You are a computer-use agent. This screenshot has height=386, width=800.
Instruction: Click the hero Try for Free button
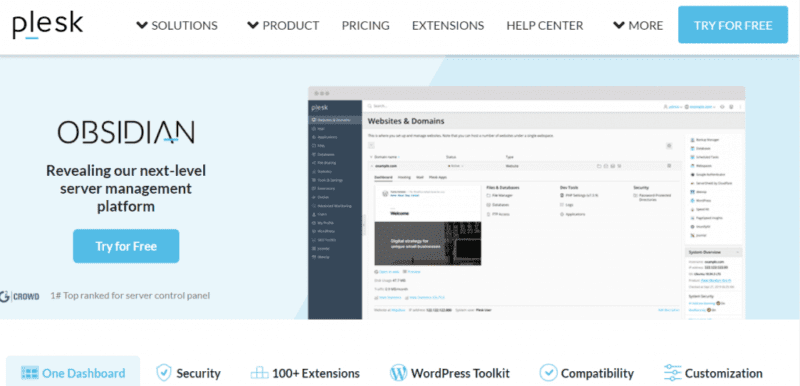(x=126, y=246)
